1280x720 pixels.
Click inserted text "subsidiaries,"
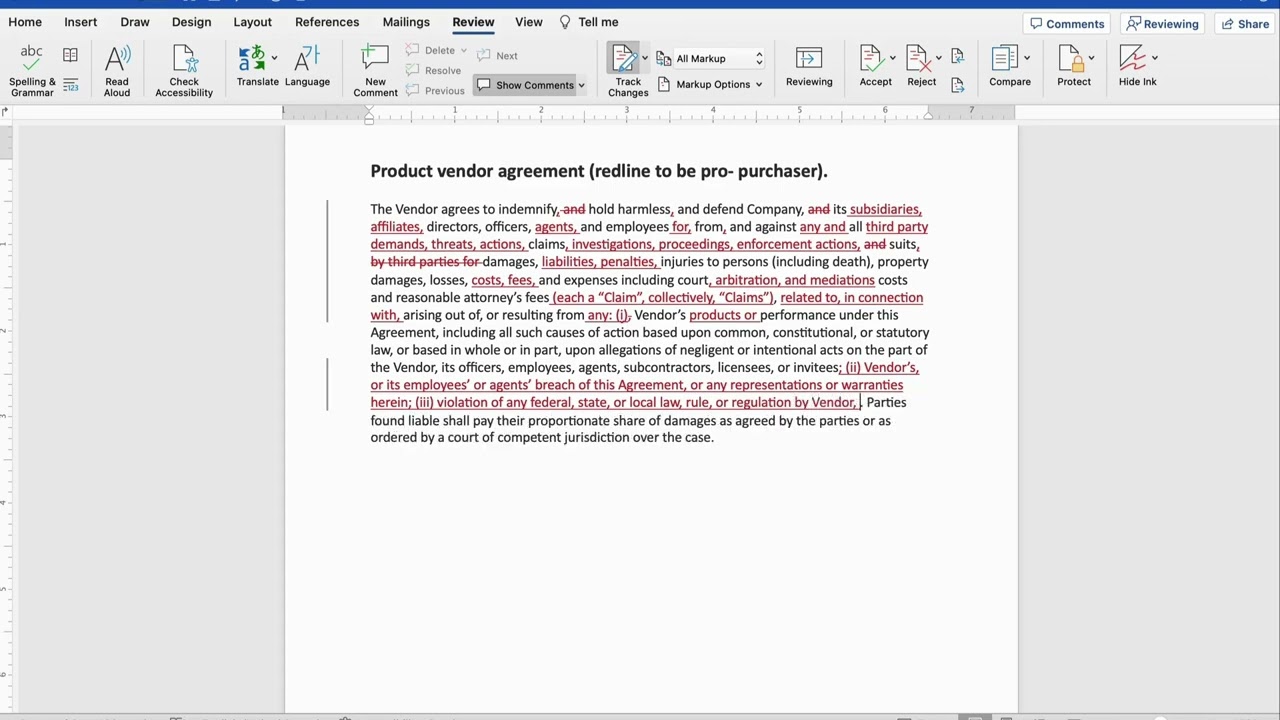(885, 209)
